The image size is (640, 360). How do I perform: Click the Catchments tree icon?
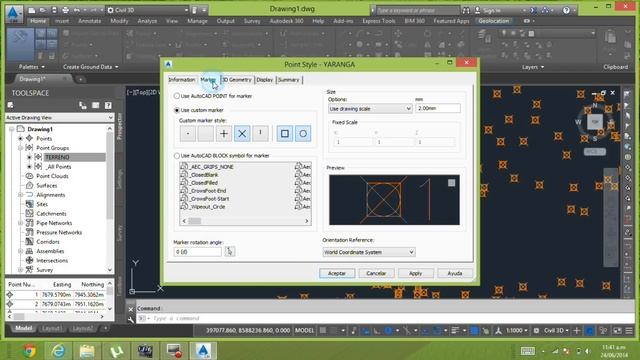point(29,213)
